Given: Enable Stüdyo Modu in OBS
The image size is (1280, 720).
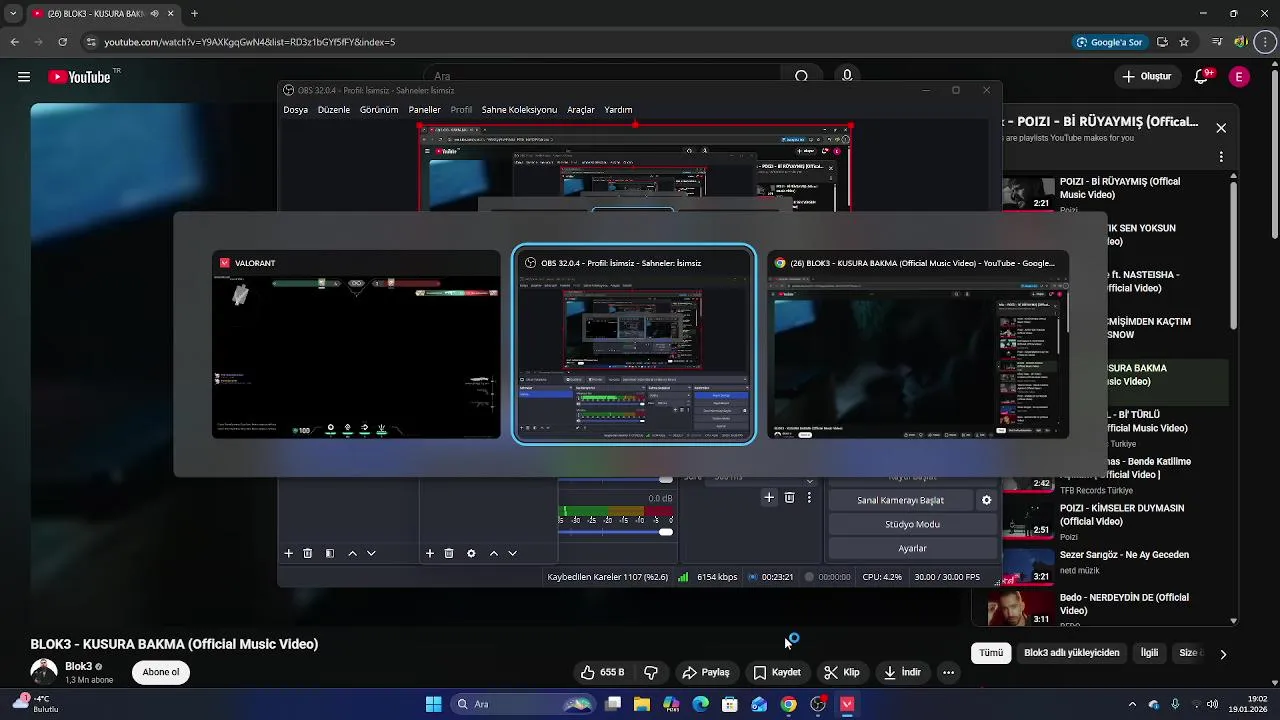Looking at the screenshot, I should 912,524.
